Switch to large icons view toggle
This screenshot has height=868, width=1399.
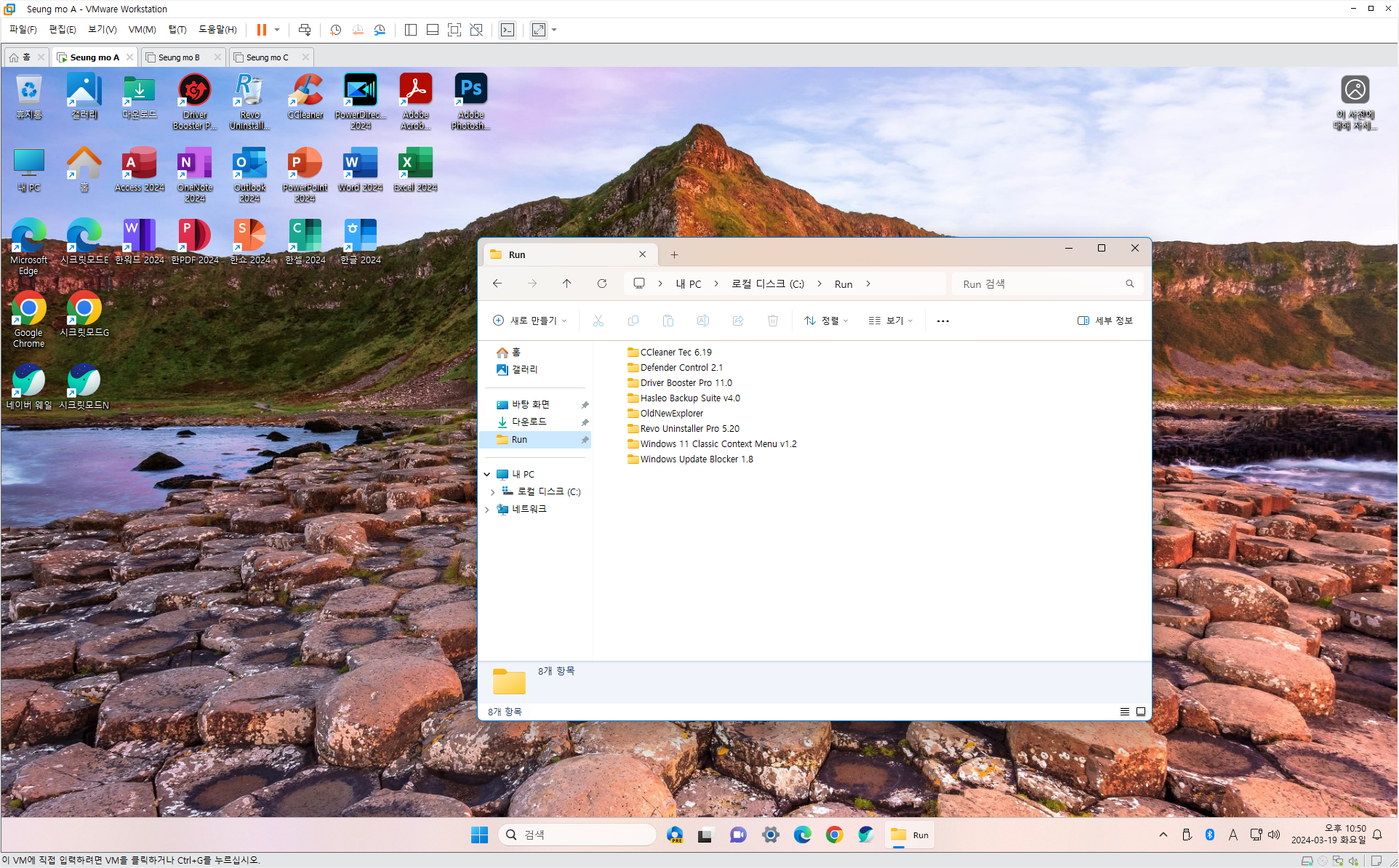coord(1141,712)
